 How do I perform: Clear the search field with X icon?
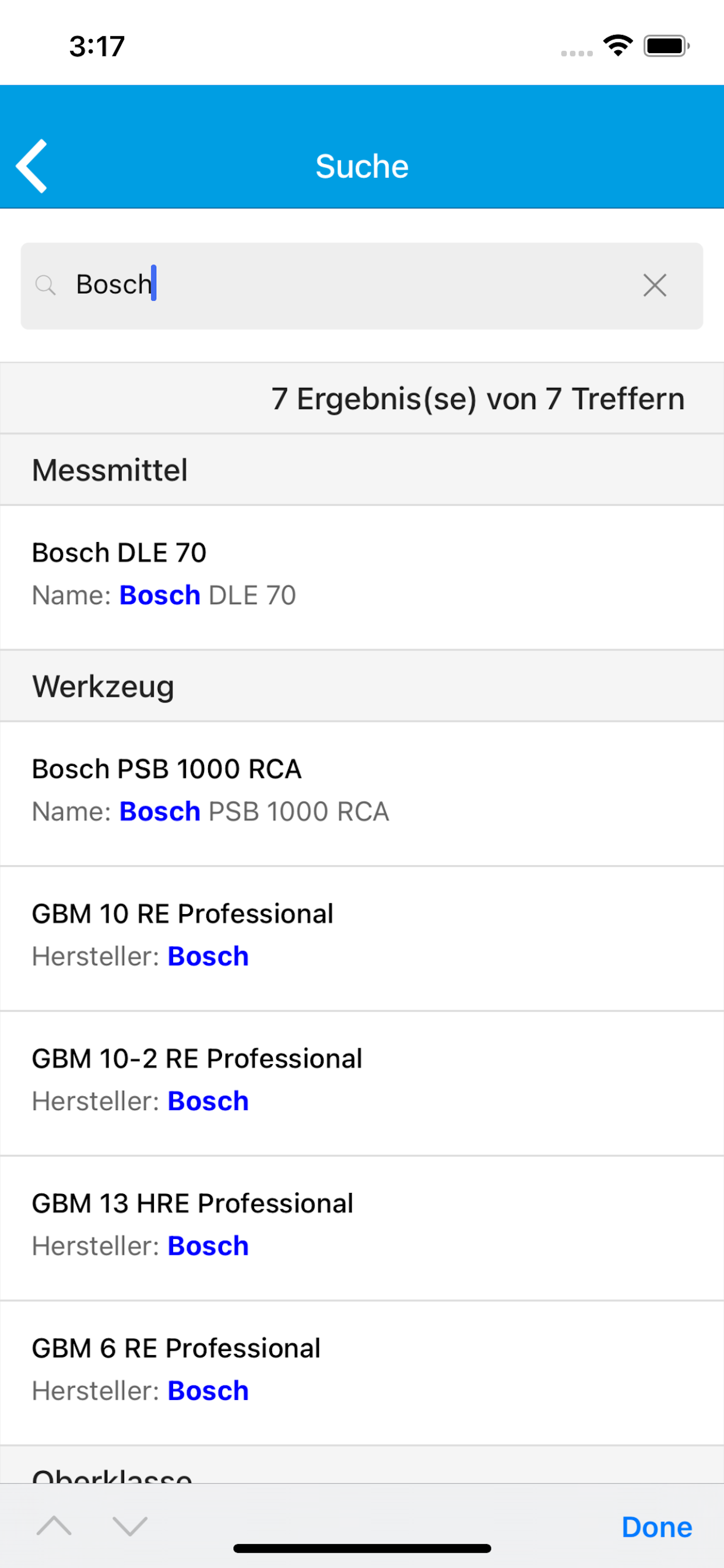(655, 285)
